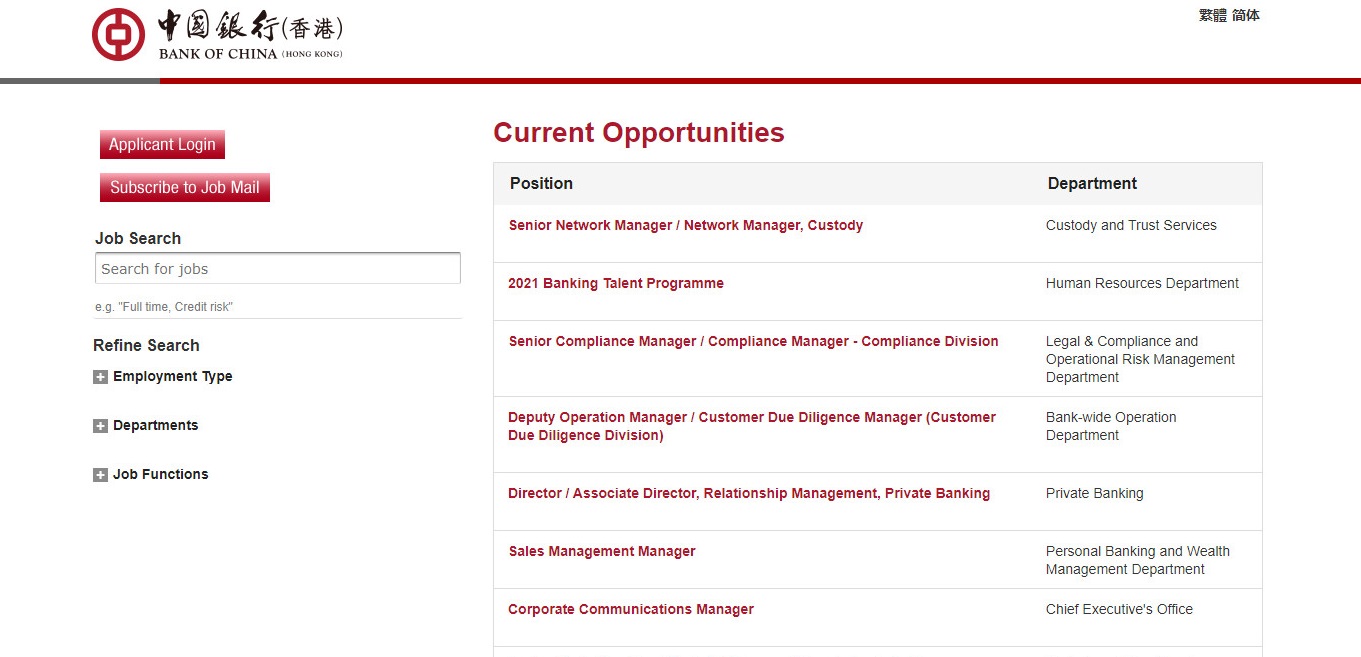Expand the Job Functions filter

[160, 474]
